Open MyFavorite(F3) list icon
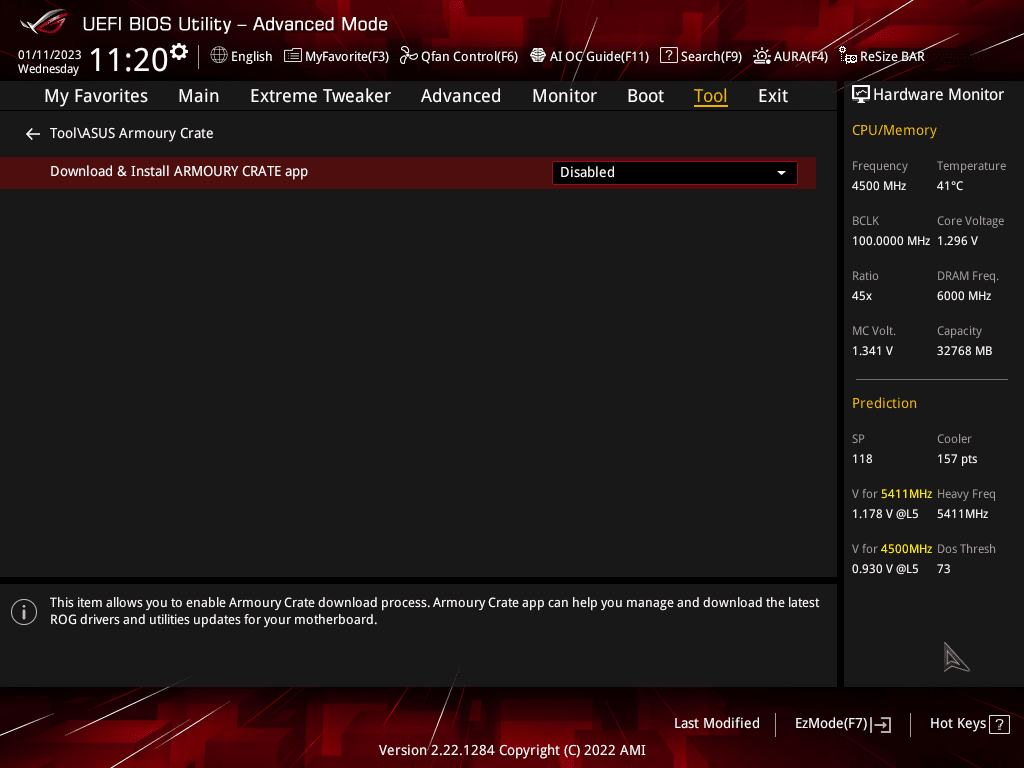Image resolution: width=1024 pixels, height=768 pixels. coord(293,56)
